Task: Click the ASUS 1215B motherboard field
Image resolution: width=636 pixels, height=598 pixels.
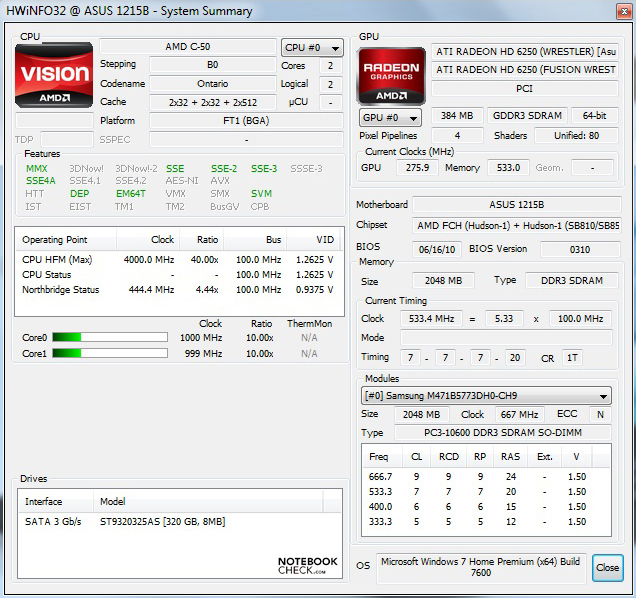Action: tap(517, 204)
